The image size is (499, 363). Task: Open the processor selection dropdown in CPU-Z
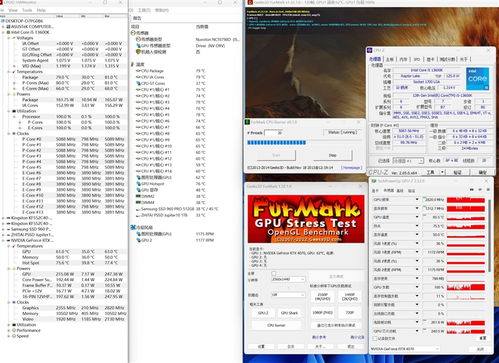(x=408, y=161)
